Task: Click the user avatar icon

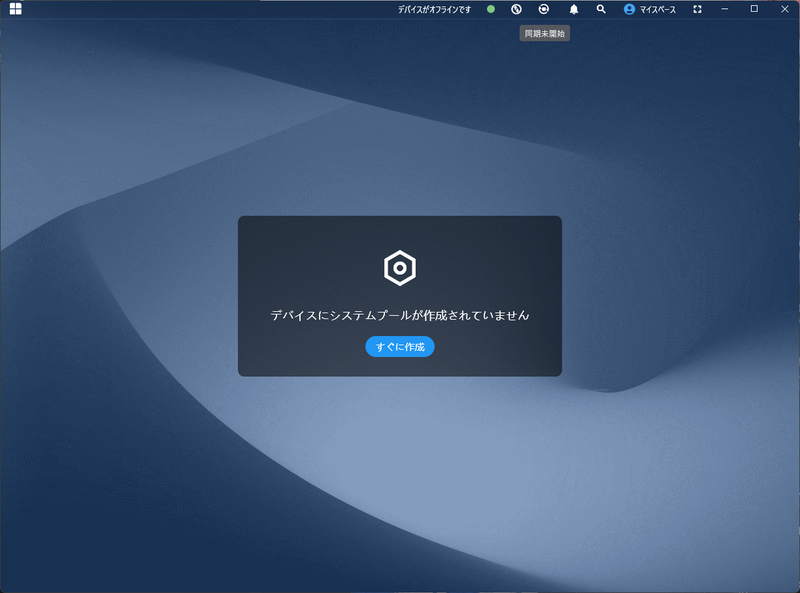Action: click(629, 9)
